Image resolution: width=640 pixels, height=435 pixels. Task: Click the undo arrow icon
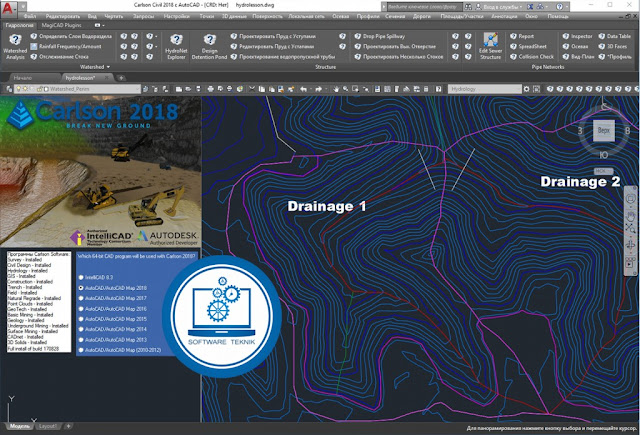(x=303, y=89)
